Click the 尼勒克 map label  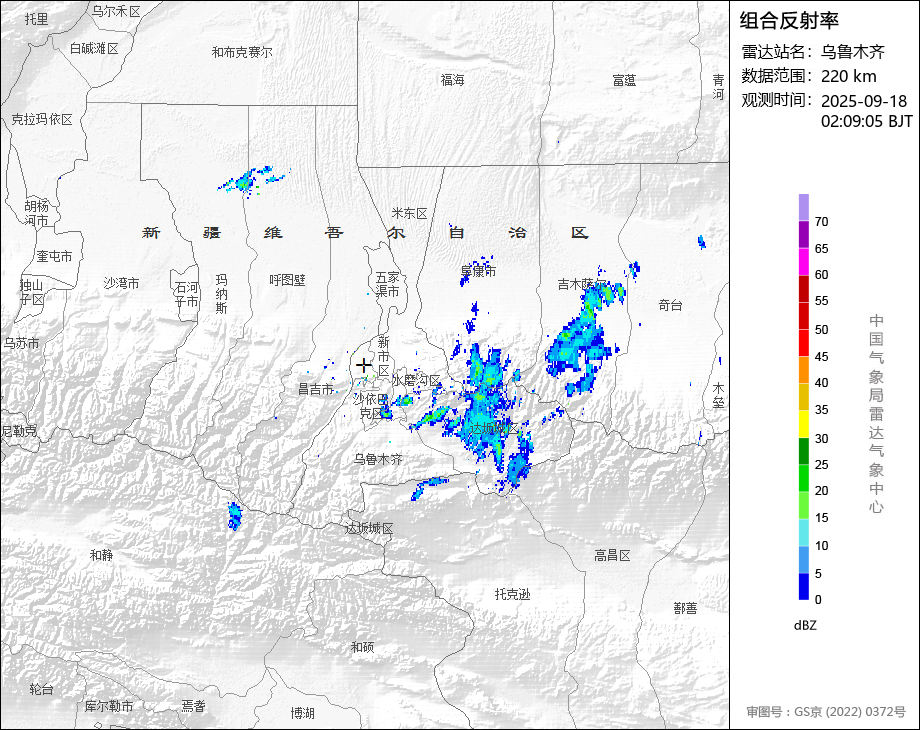pyautogui.click(x=19, y=431)
